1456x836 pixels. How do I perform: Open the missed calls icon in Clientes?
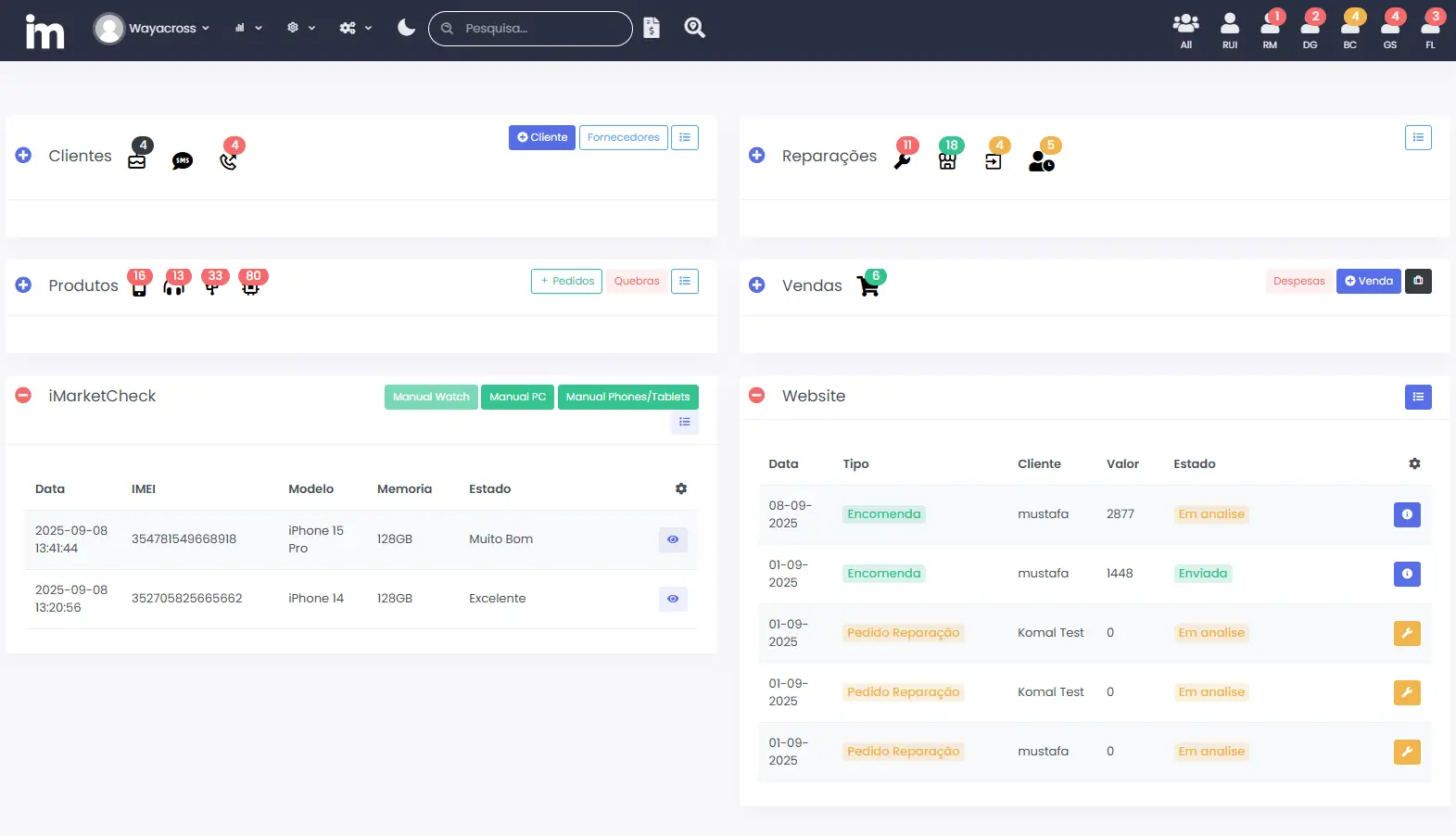[228, 160]
